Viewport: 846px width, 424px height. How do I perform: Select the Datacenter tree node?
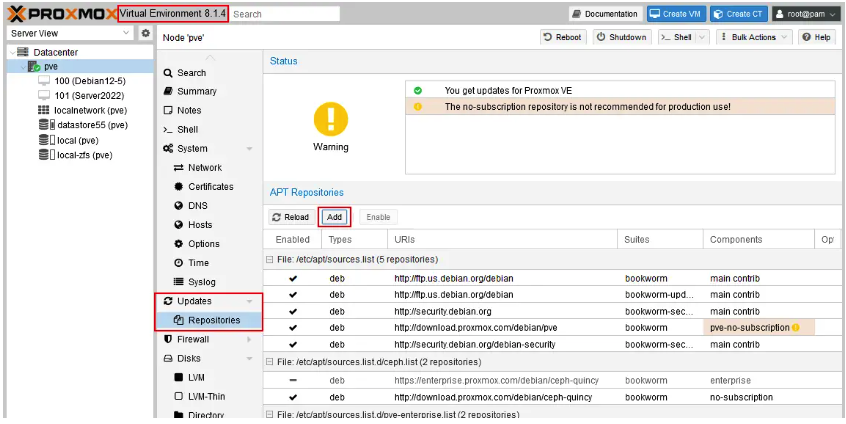[x=55, y=52]
